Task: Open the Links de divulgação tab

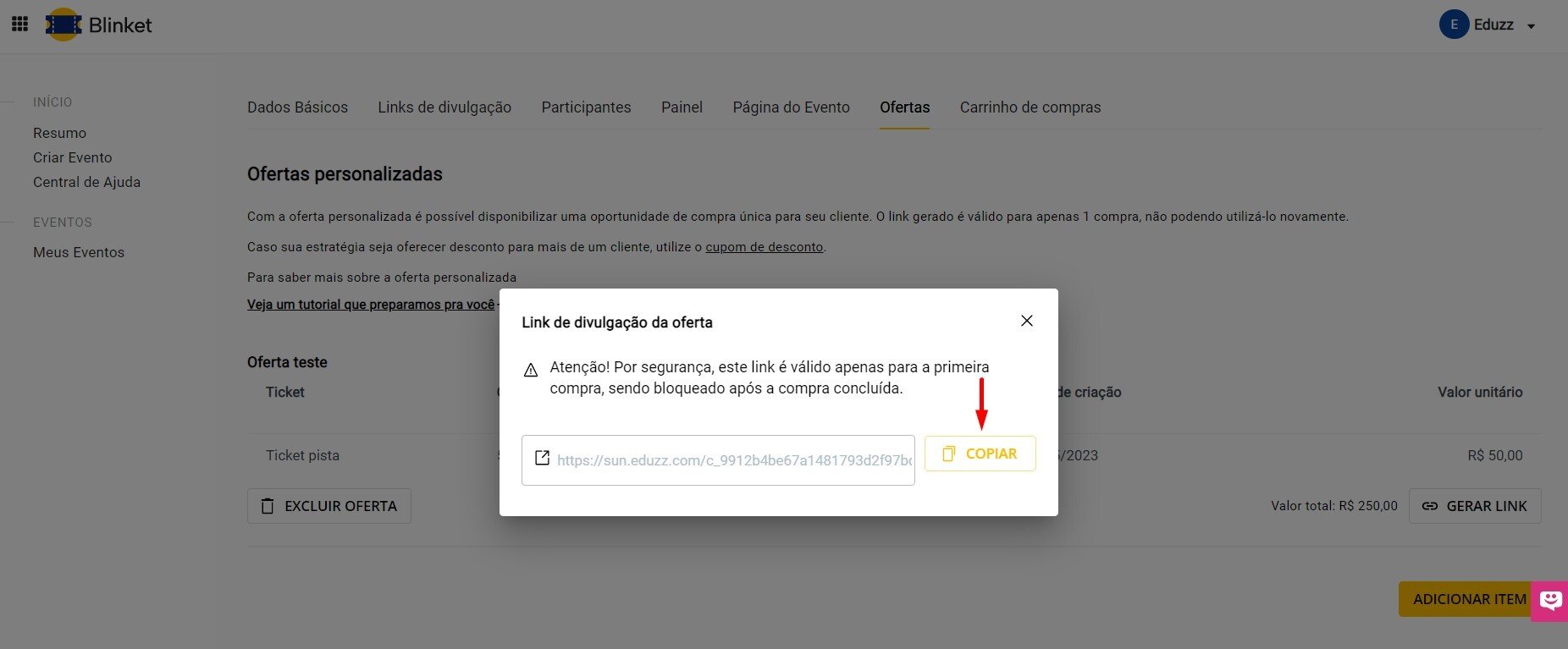Action: tap(444, 107)
